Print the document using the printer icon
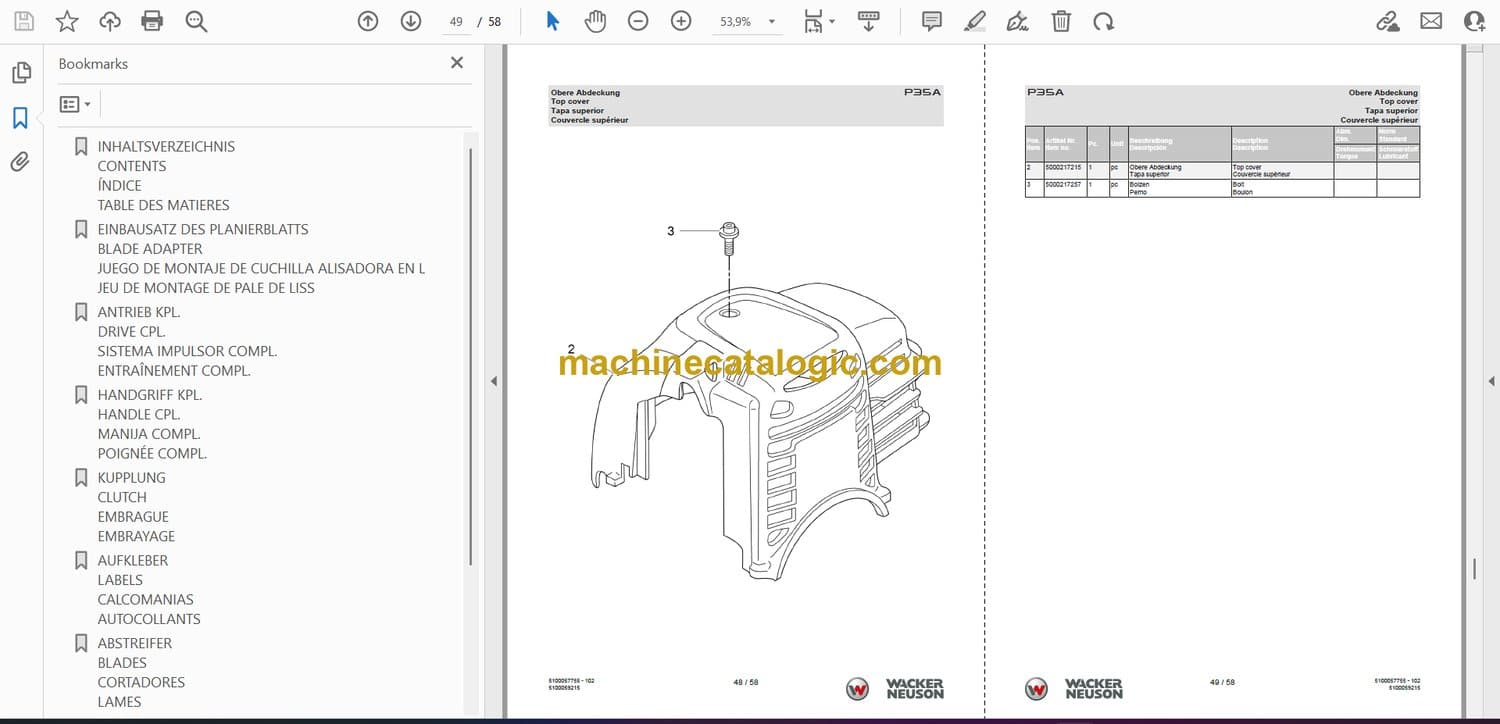Viewport: 1500px width, 724px height. click(152, 21)
